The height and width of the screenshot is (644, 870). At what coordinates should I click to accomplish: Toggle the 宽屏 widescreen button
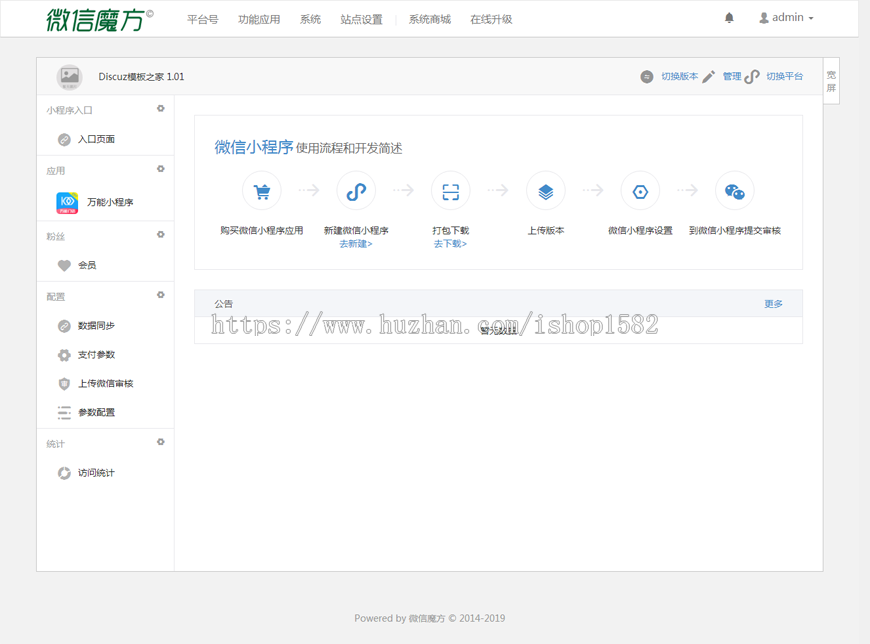pos(831,81)
